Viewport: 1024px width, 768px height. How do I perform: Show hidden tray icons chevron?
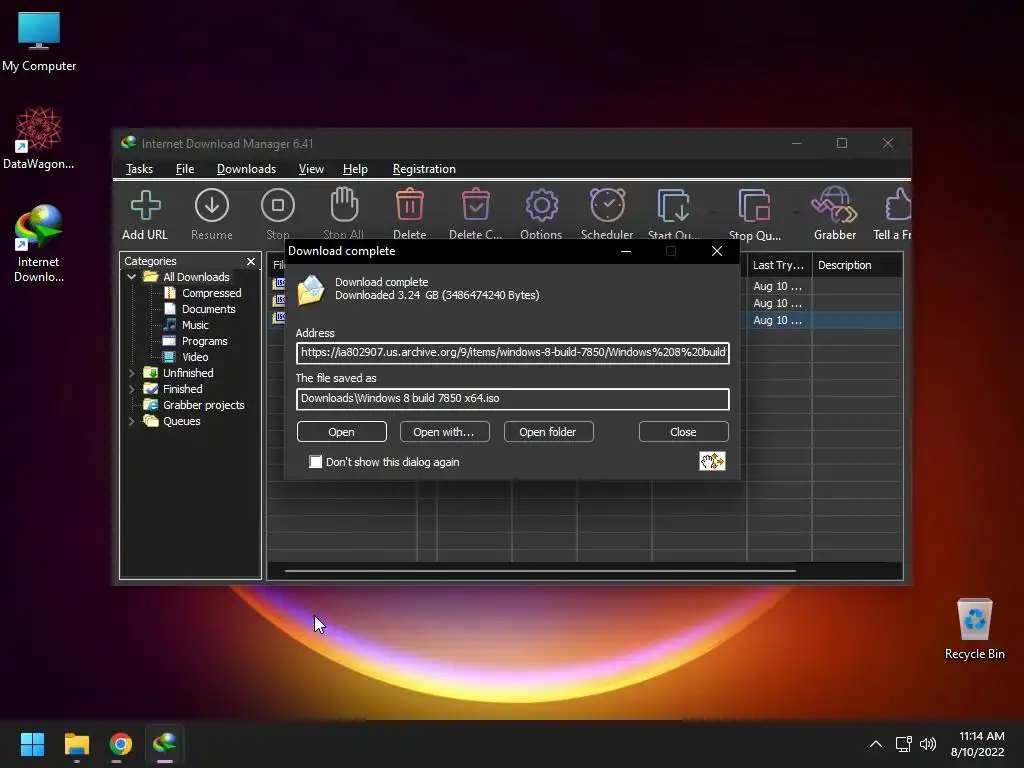click(x=876, y=744)
